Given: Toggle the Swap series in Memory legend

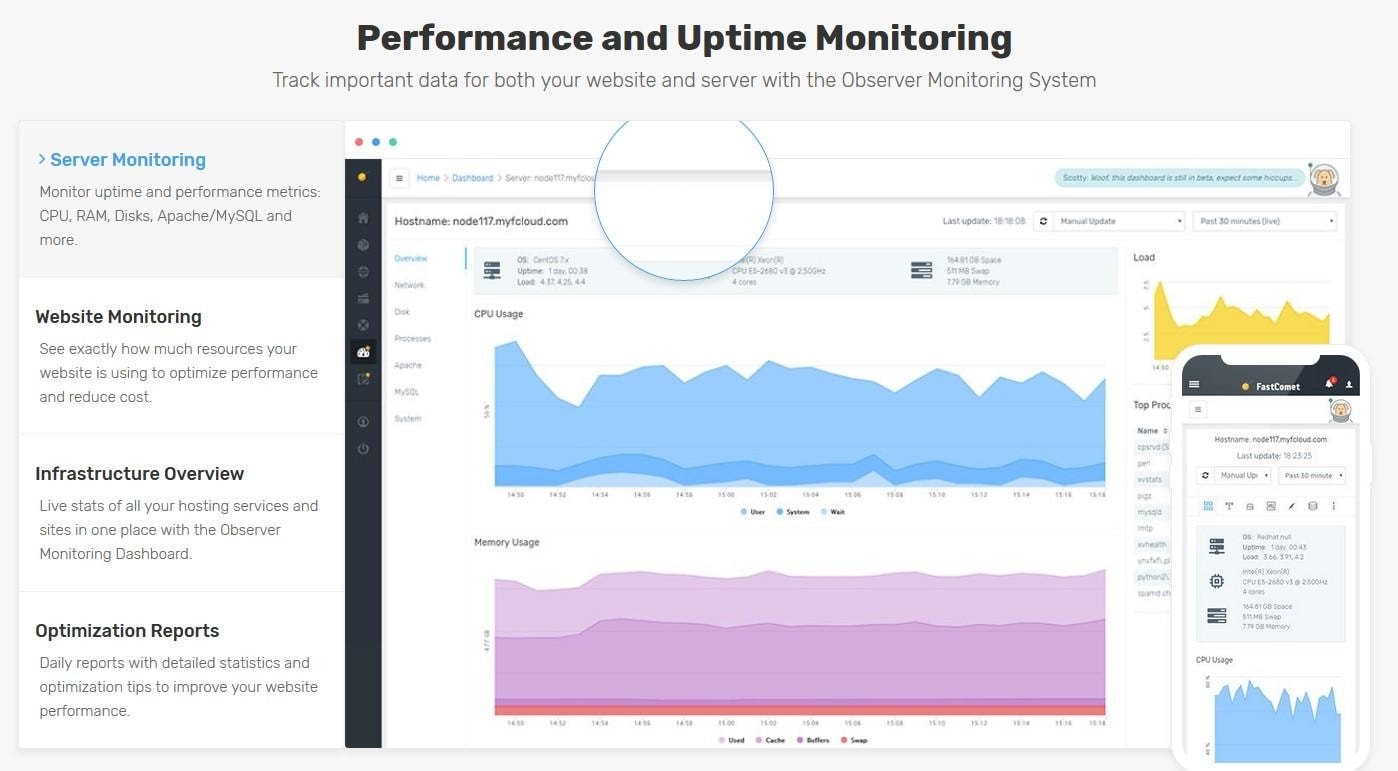Looking at the screenshot, I should [x=853, y=741].
